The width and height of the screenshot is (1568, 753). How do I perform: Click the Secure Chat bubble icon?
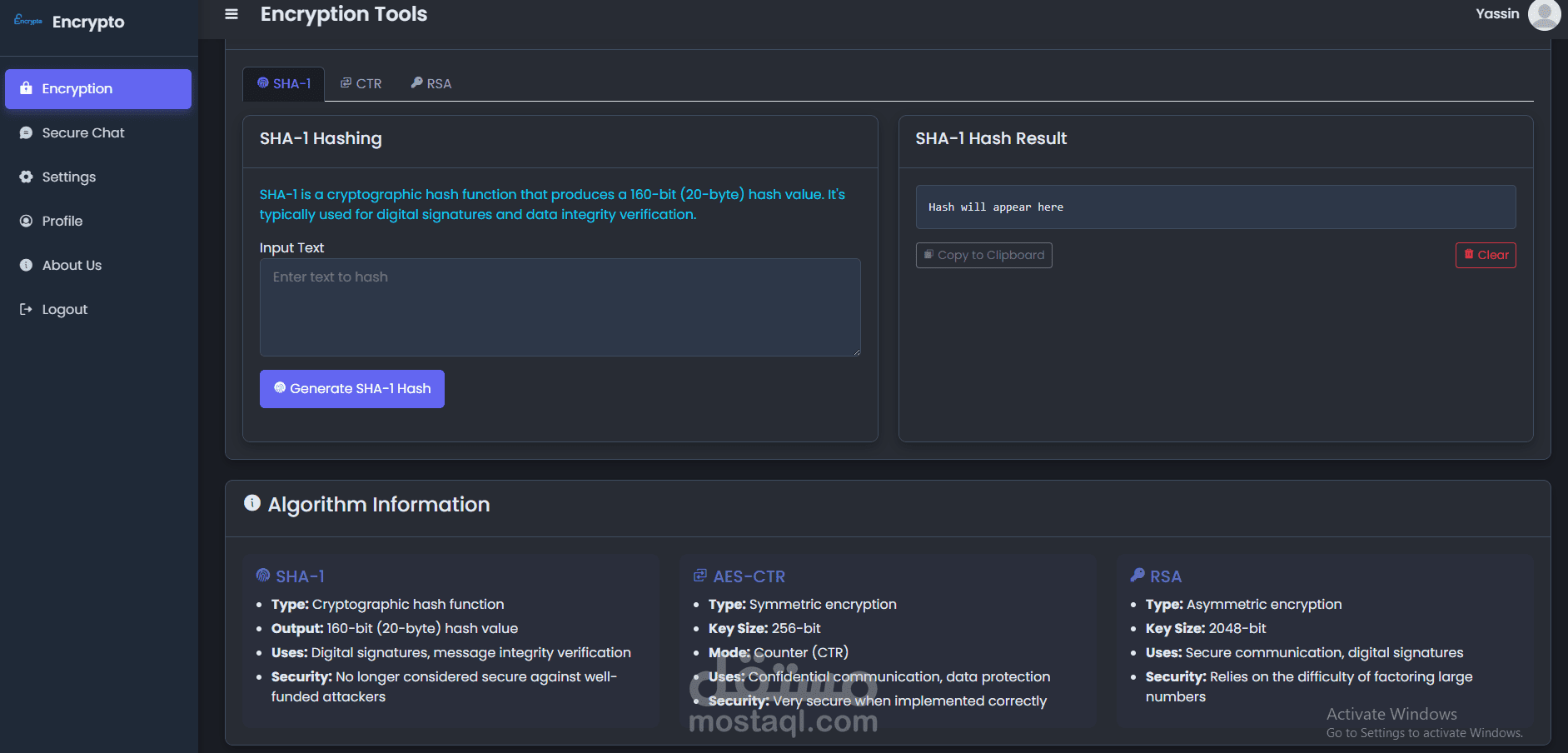coord(26,133)
